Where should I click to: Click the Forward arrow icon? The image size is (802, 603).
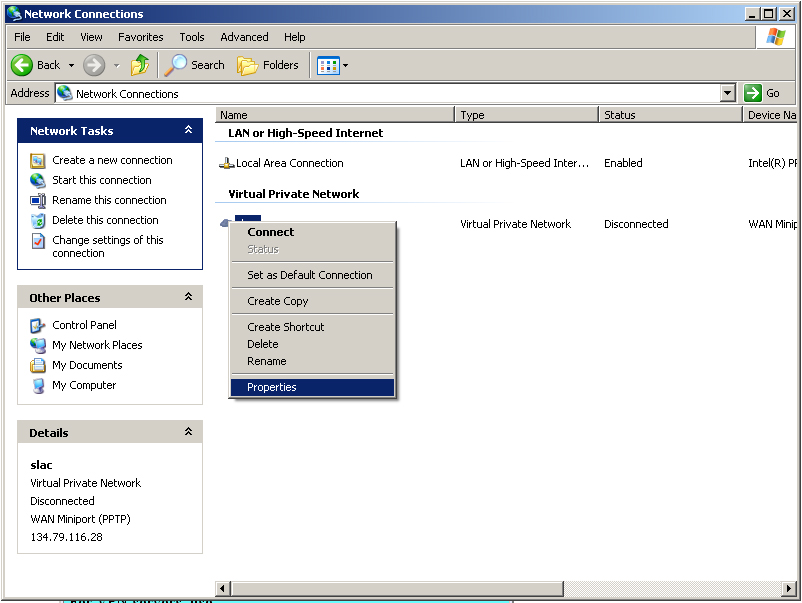click(x=94, y=65)
